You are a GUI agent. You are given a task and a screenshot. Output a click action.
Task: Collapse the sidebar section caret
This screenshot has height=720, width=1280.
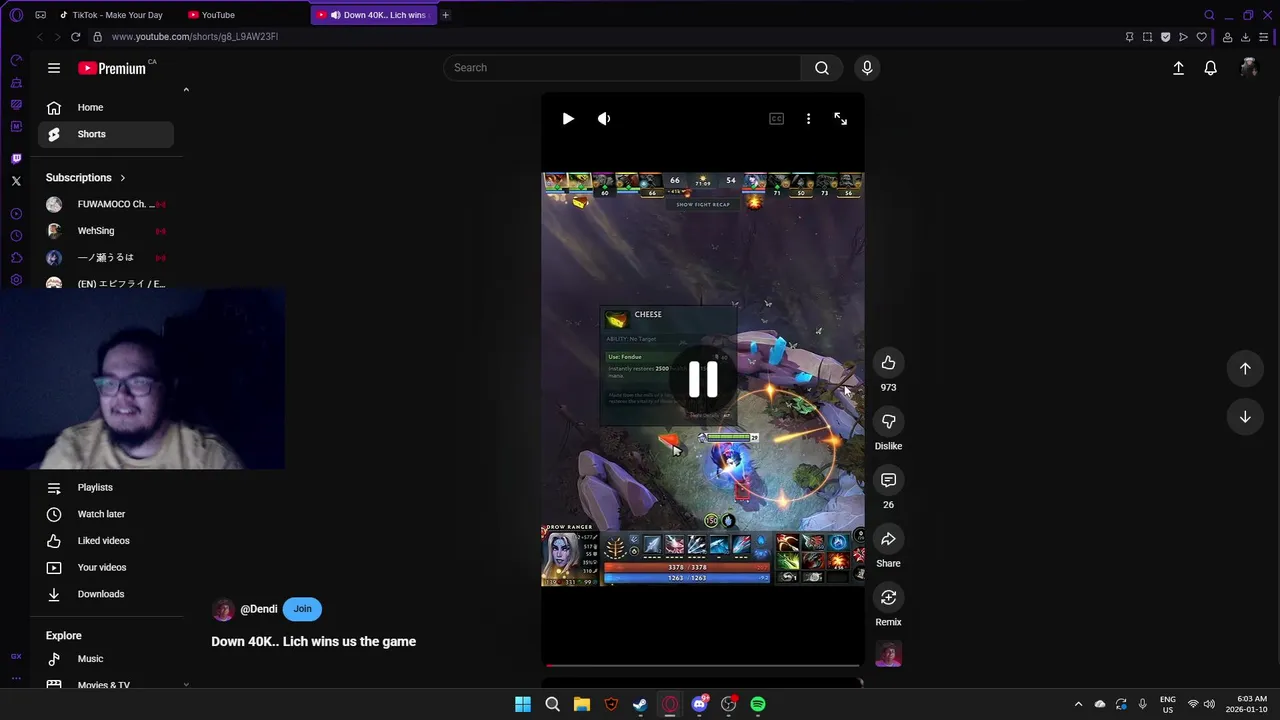[186, 90]
